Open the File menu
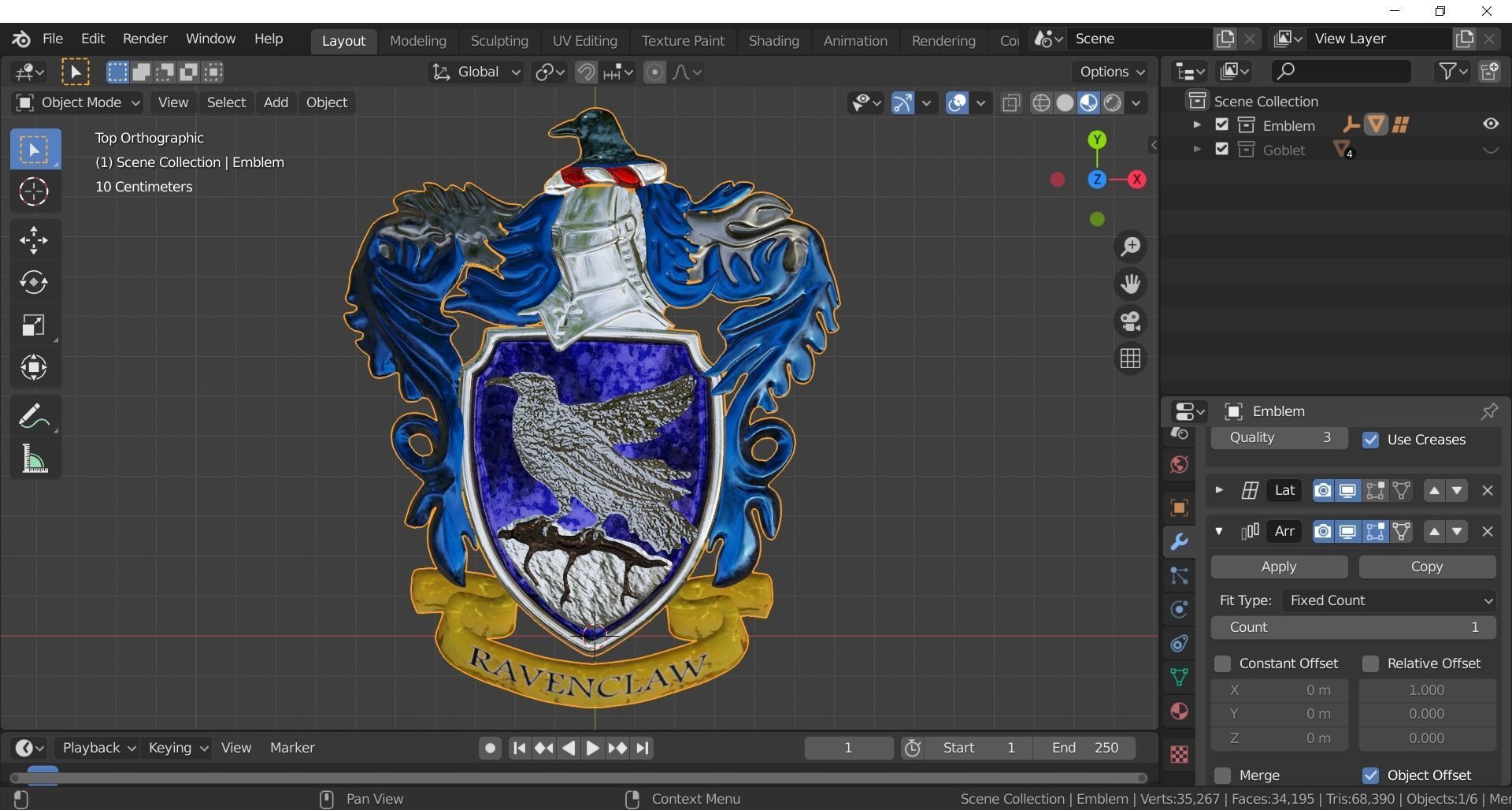The width and height of the screenshot is (1512, 810). [x=53, y=39]
